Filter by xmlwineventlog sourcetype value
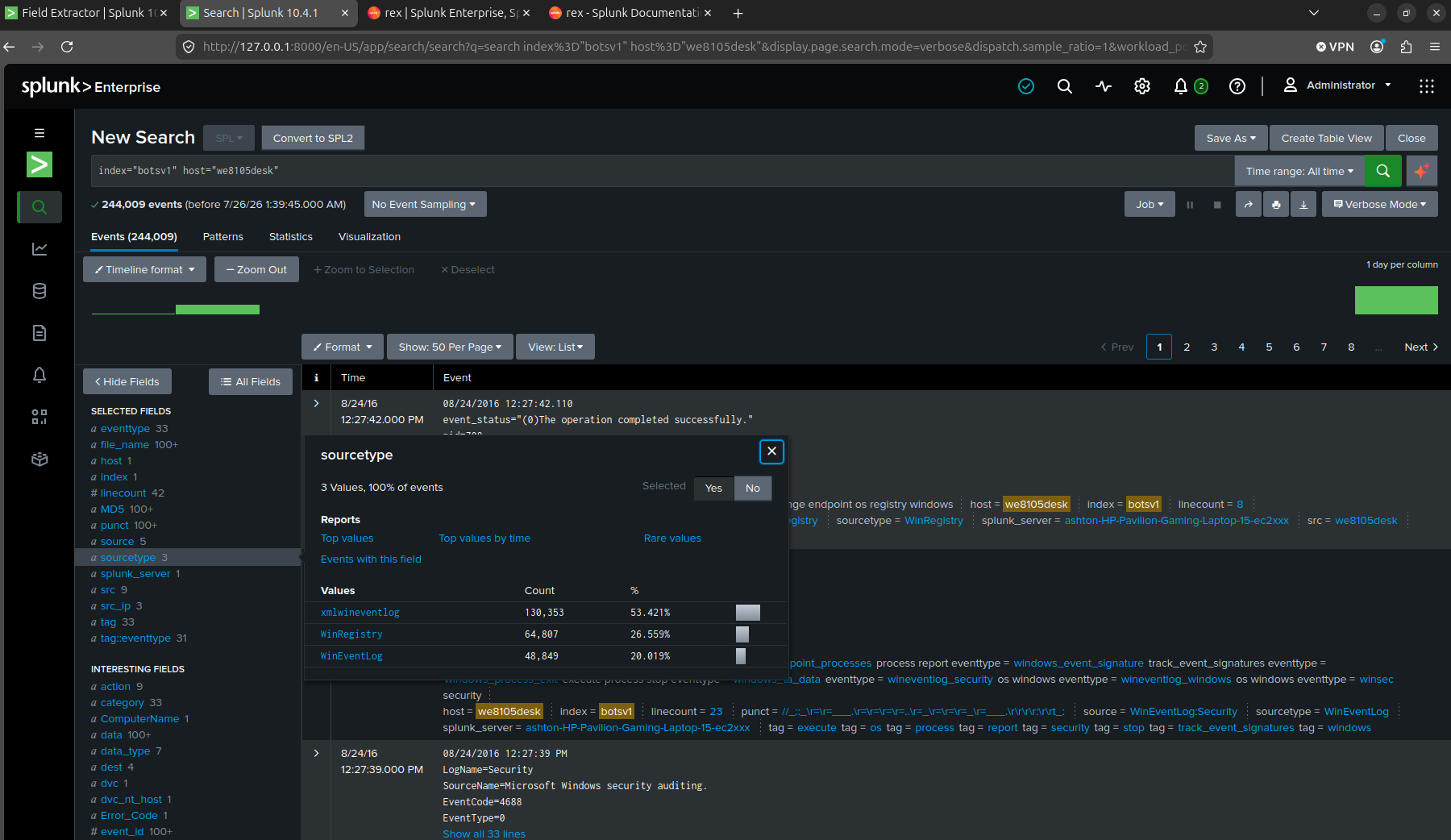Viewport: 1451px width, 840px height. (360, 613)
